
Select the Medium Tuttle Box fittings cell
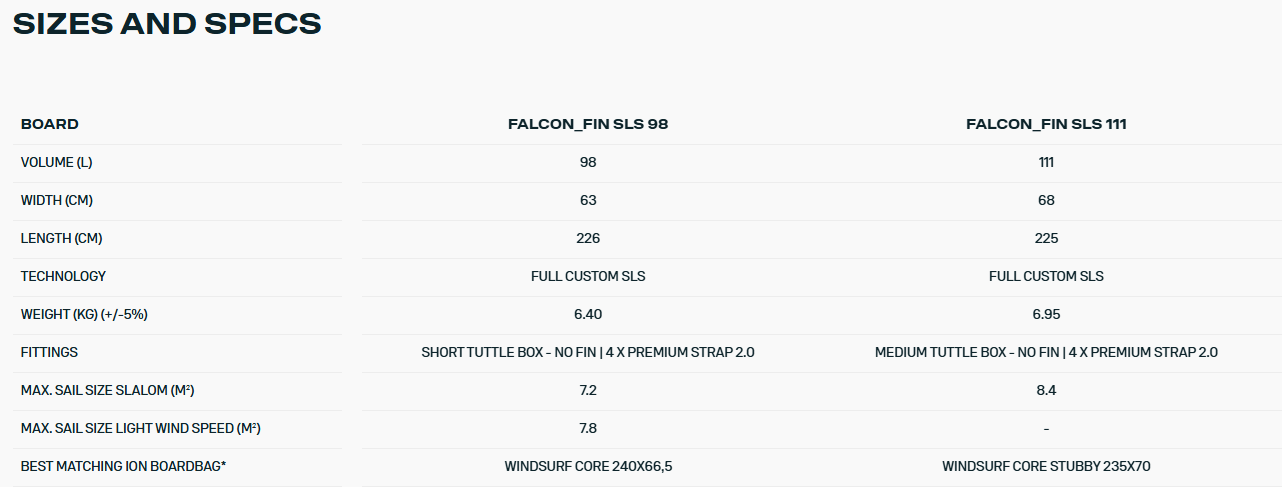(x=1046, y=352)
